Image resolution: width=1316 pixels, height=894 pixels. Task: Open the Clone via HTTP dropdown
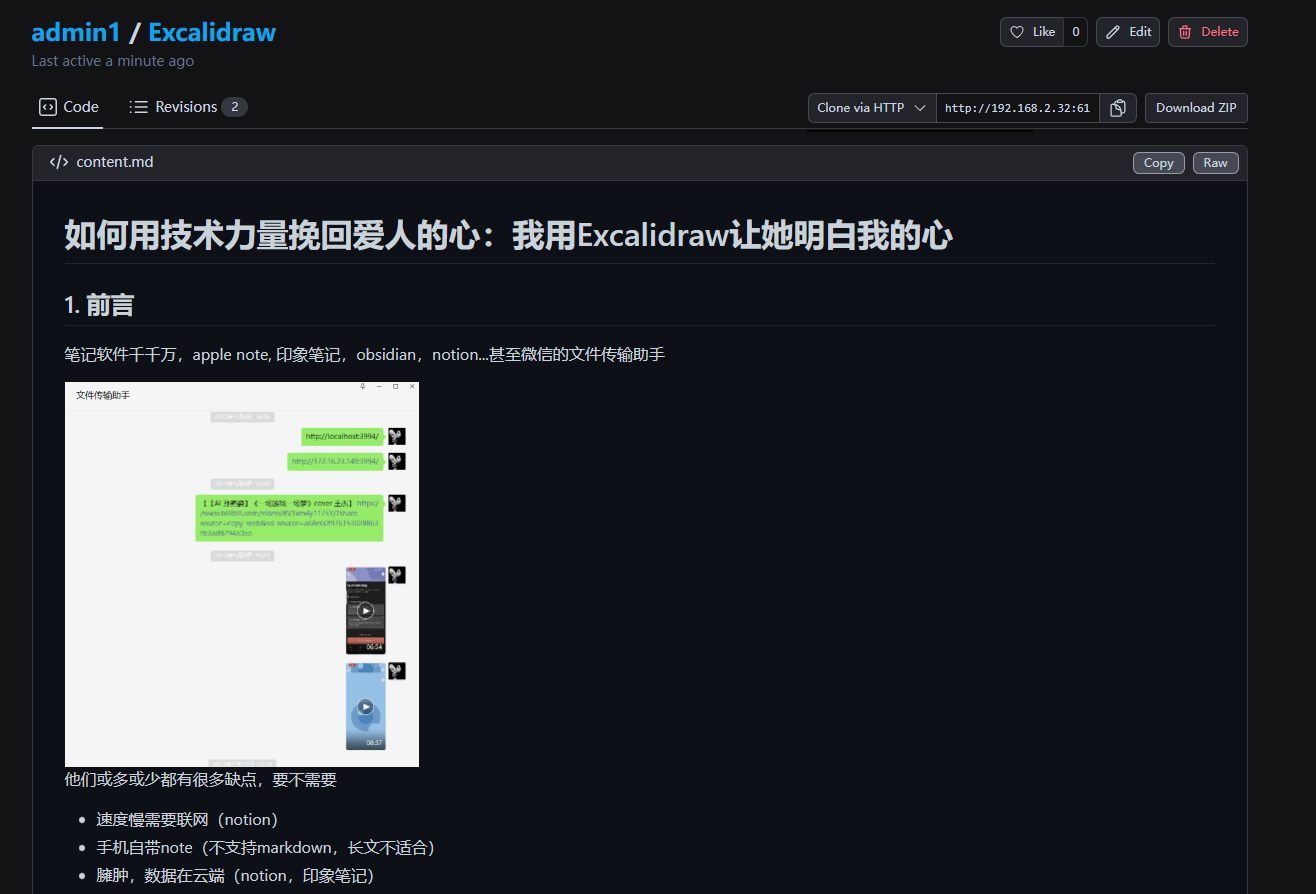pyautogui.click(x=871, y=108)
